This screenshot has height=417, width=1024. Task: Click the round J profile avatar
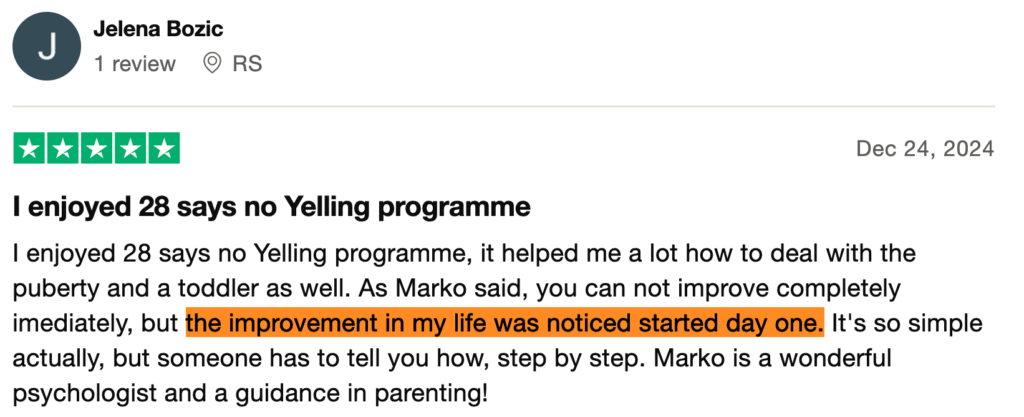[47, 48]
